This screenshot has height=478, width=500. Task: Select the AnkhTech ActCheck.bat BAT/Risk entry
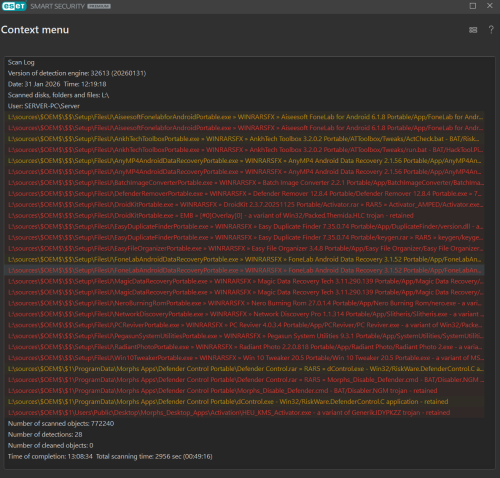coord(245,139)
